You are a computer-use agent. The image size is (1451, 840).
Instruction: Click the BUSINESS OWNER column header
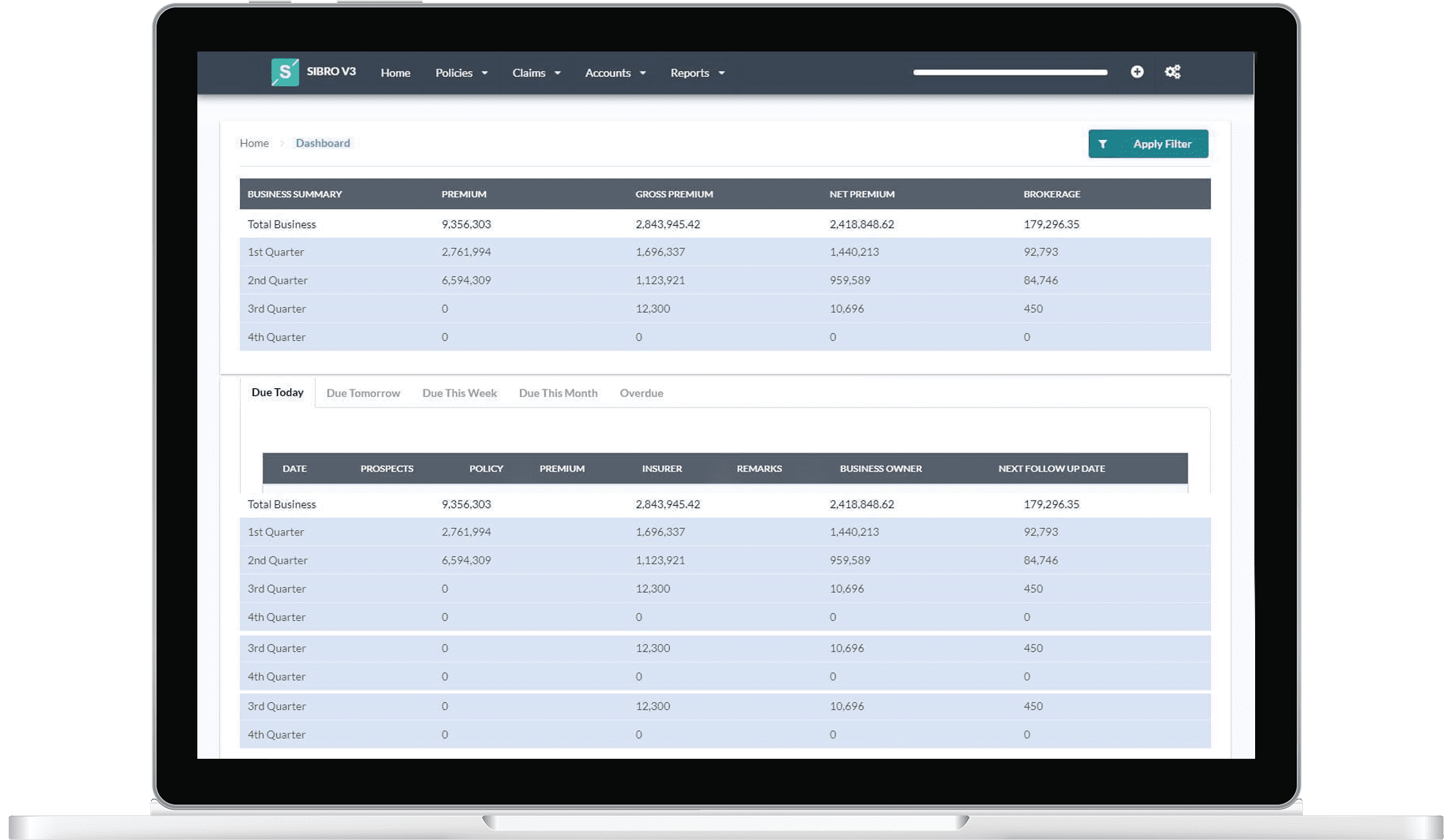pos(881,469)
